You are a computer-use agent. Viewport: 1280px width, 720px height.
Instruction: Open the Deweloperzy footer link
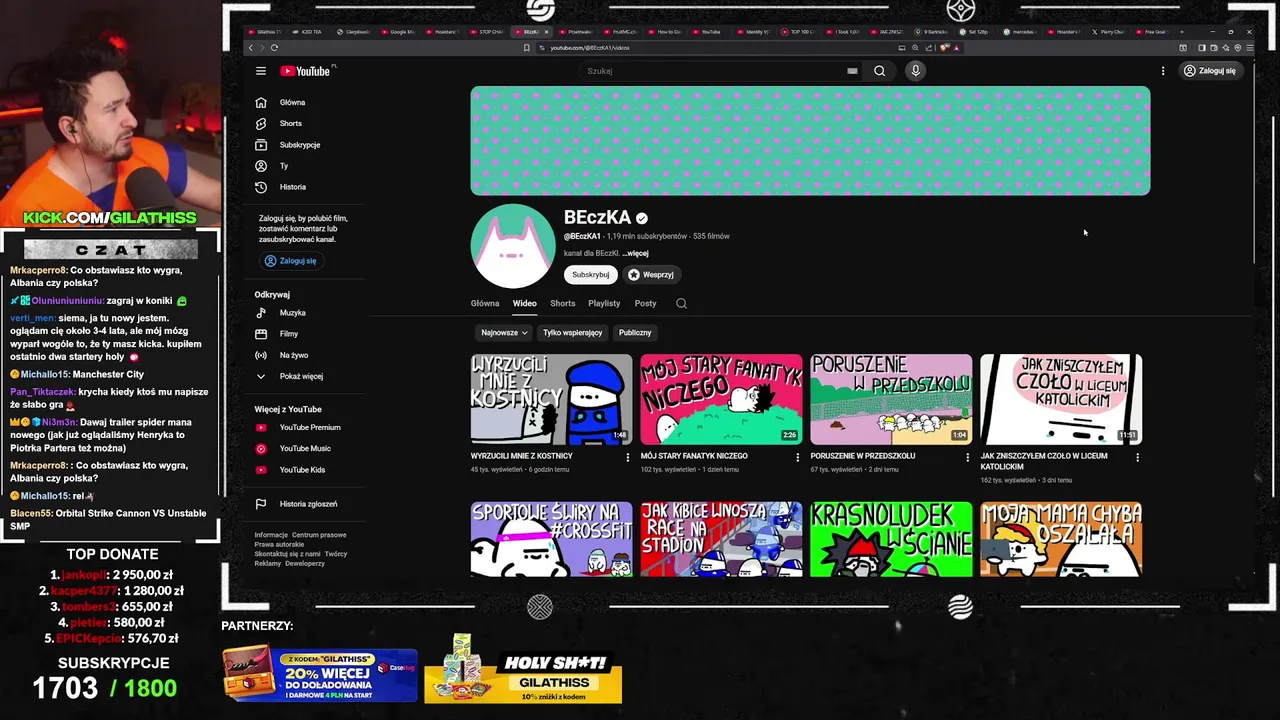[305, 563]
